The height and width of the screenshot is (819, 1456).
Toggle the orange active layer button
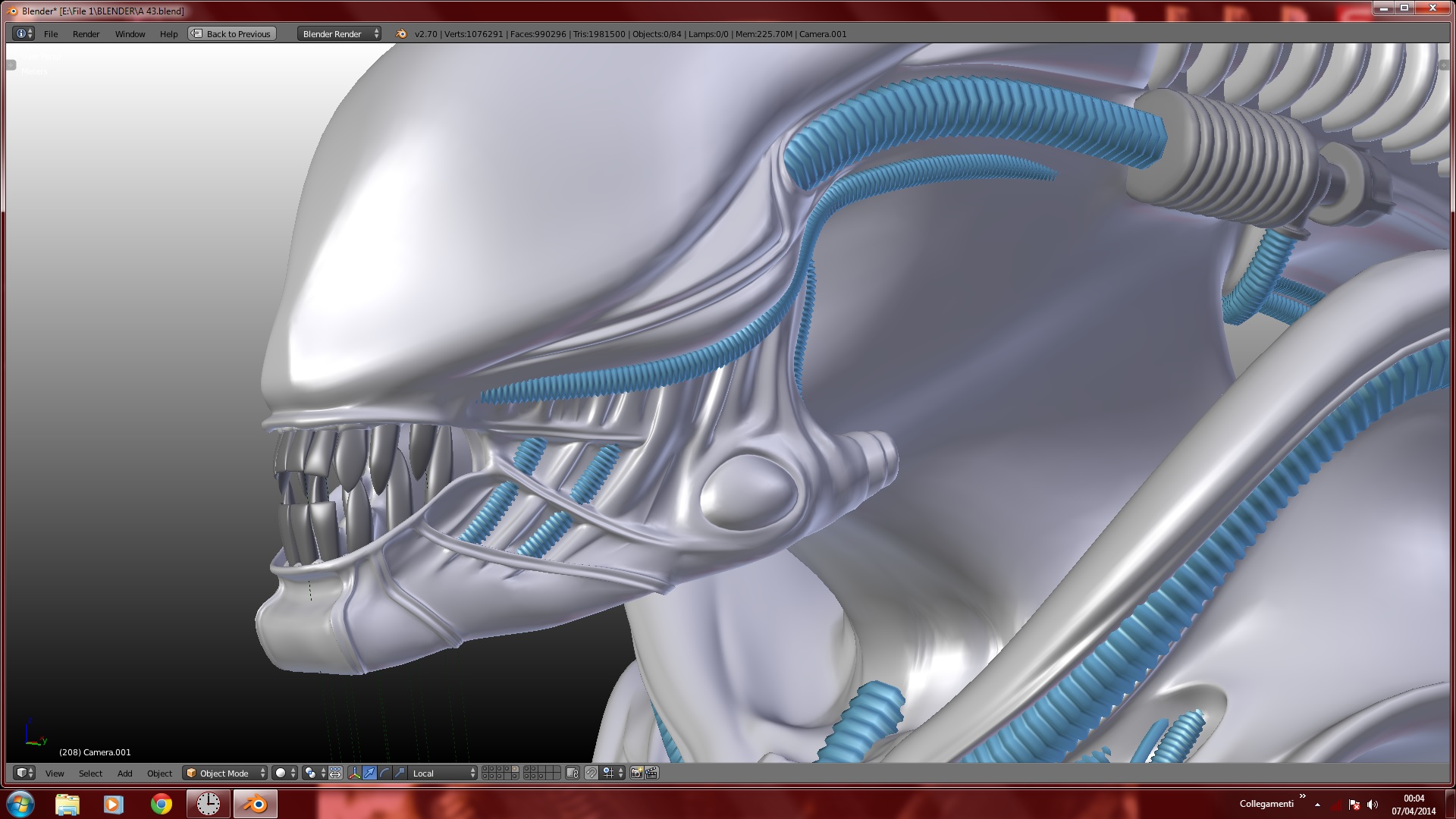coord(515,769)
